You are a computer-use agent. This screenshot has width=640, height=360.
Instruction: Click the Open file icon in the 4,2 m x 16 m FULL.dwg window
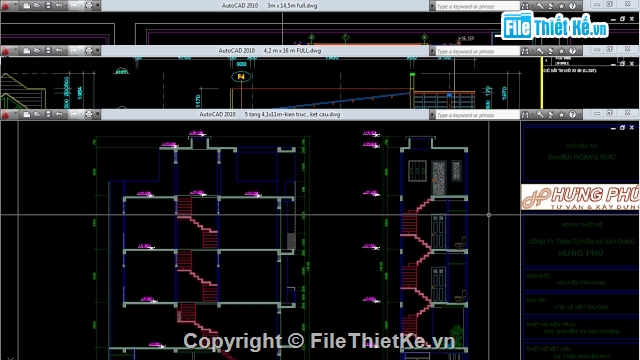point(37,50)
